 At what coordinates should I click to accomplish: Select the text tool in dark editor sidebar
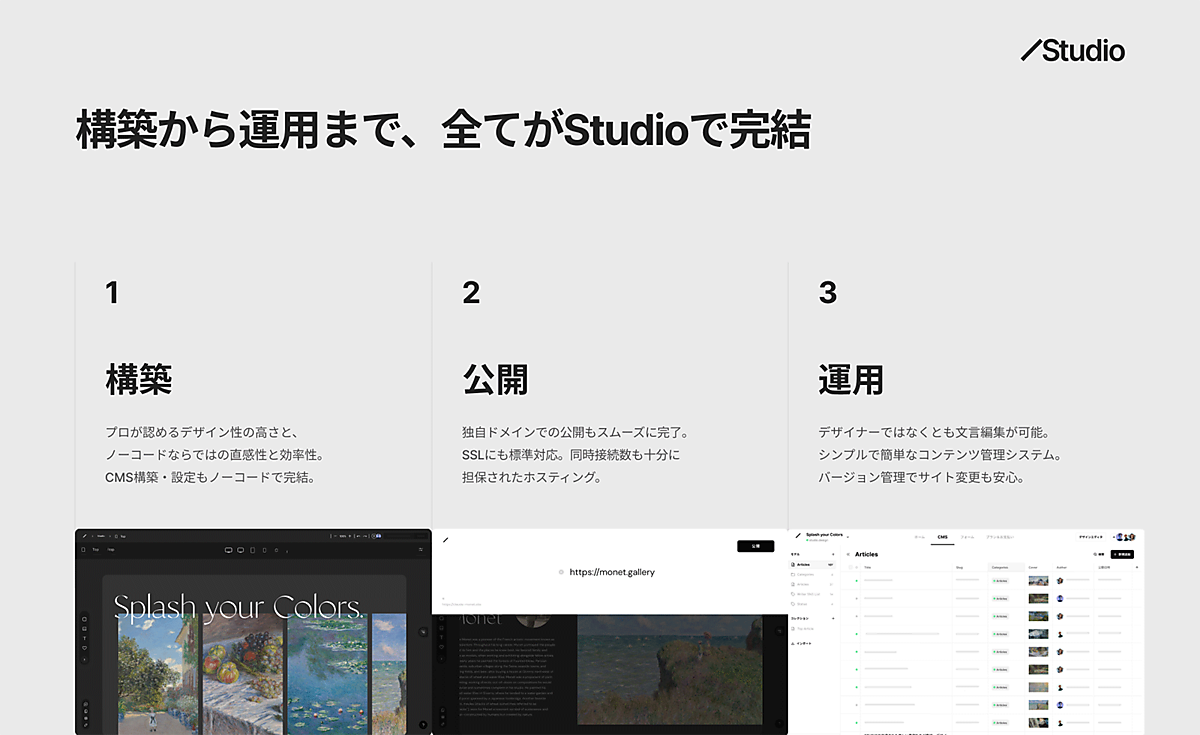(x=85, y=638)
